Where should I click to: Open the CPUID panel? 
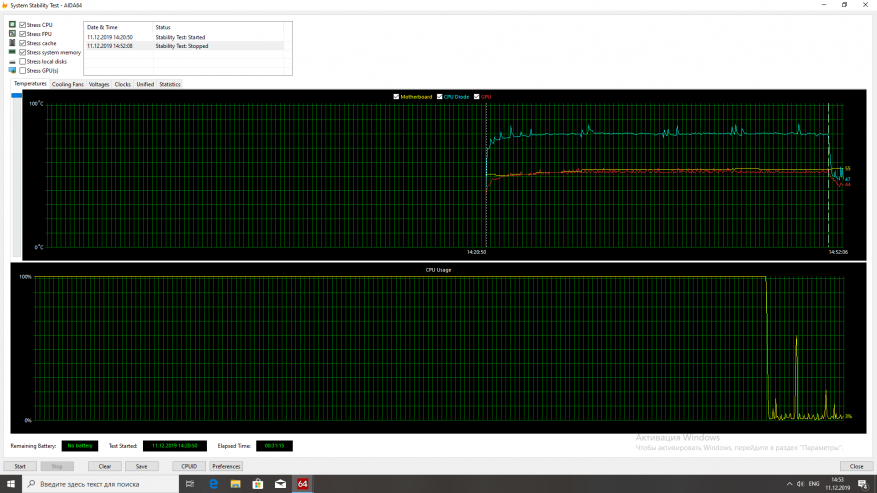click(189, 466)
